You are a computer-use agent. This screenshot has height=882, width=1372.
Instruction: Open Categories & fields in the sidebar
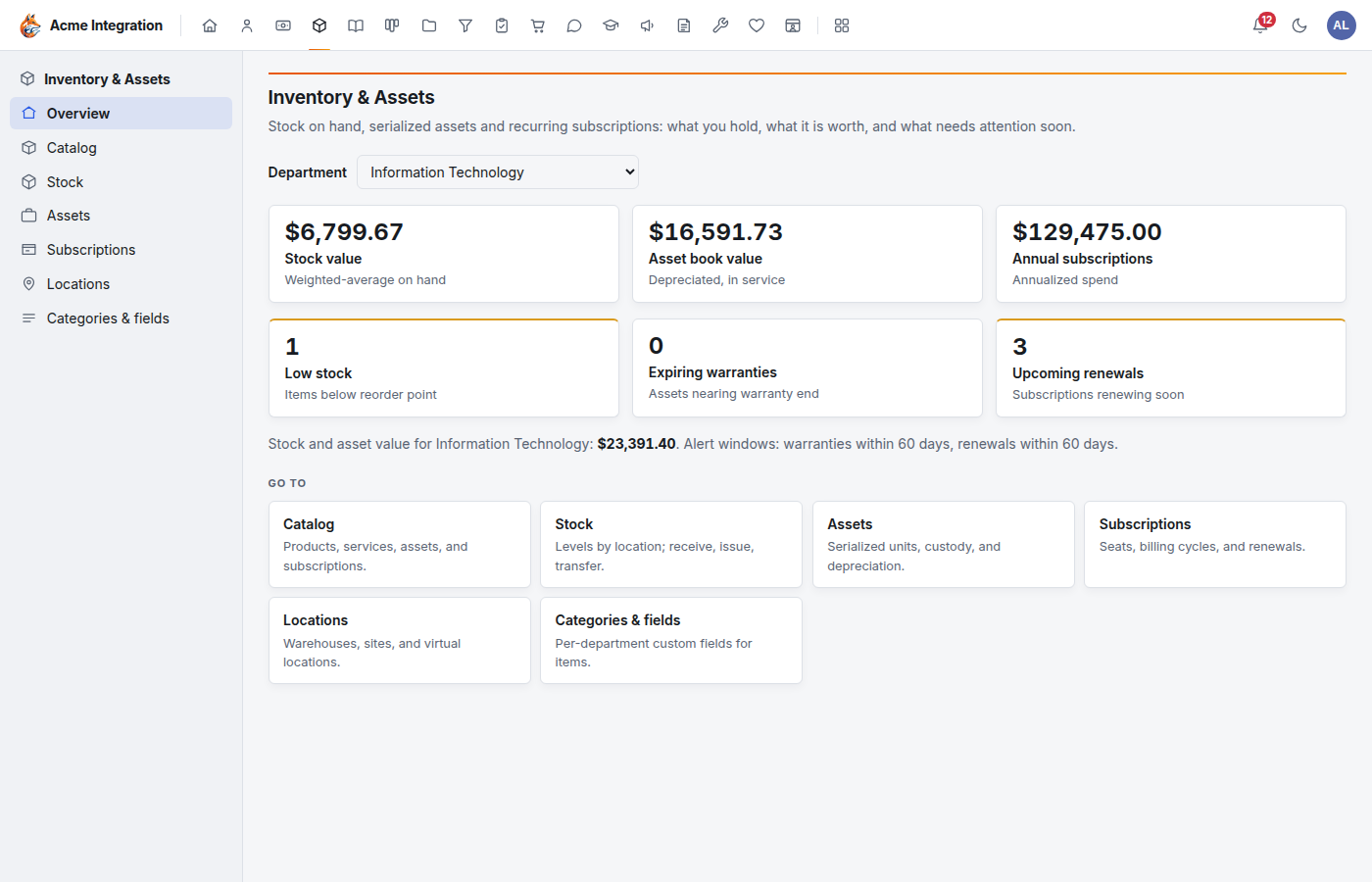121,318
